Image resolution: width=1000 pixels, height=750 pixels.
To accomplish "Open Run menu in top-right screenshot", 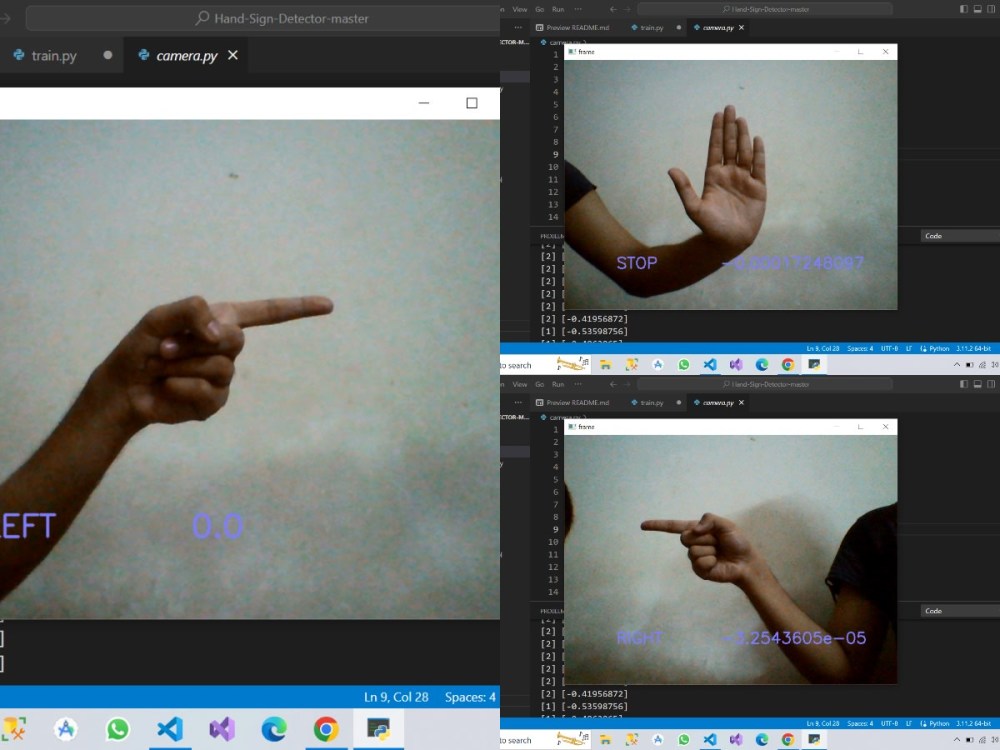I will click(558, 10).
